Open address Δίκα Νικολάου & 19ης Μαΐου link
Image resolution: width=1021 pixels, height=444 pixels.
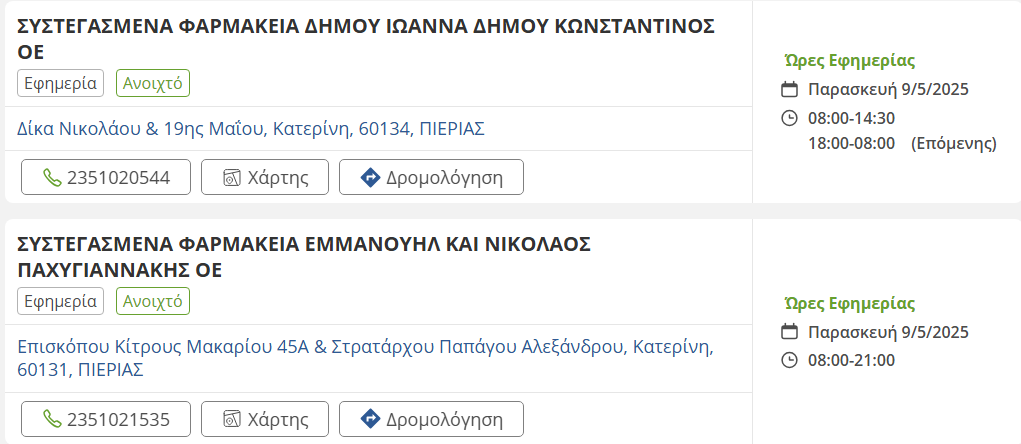tap(251, 129)
